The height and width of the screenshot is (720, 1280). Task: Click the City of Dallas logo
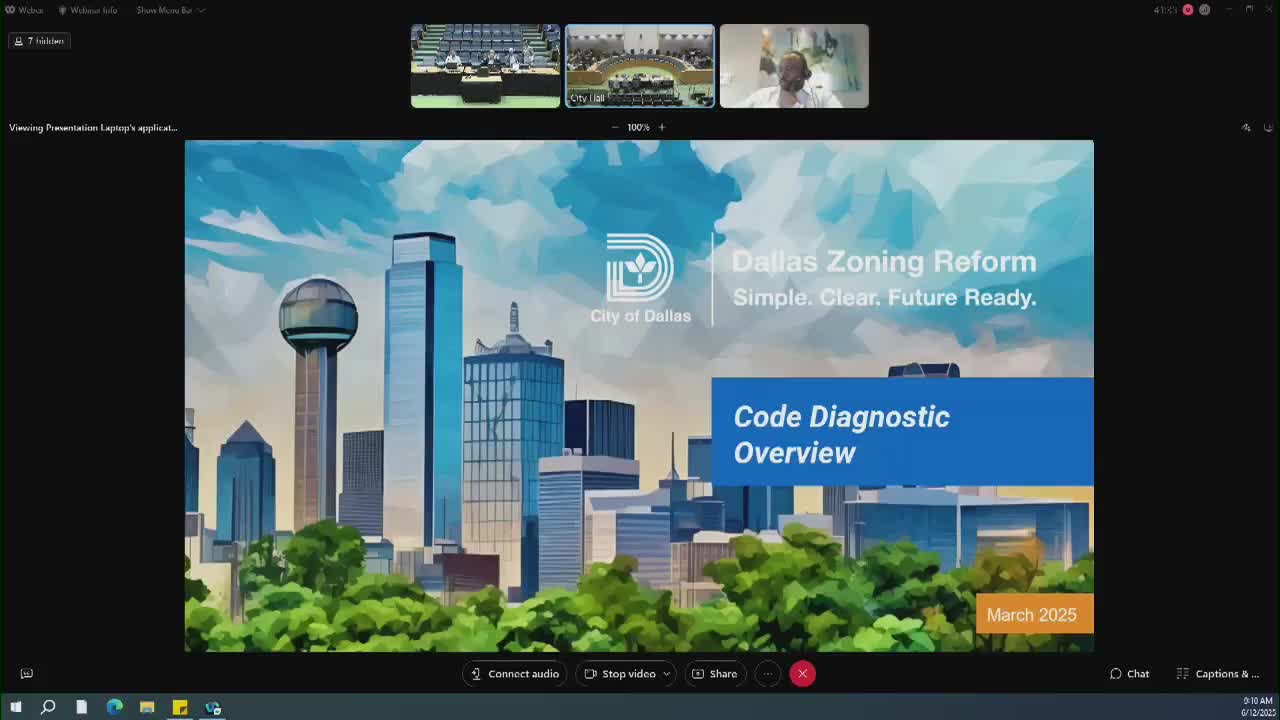pyautogui.click(x=640, y=279)
